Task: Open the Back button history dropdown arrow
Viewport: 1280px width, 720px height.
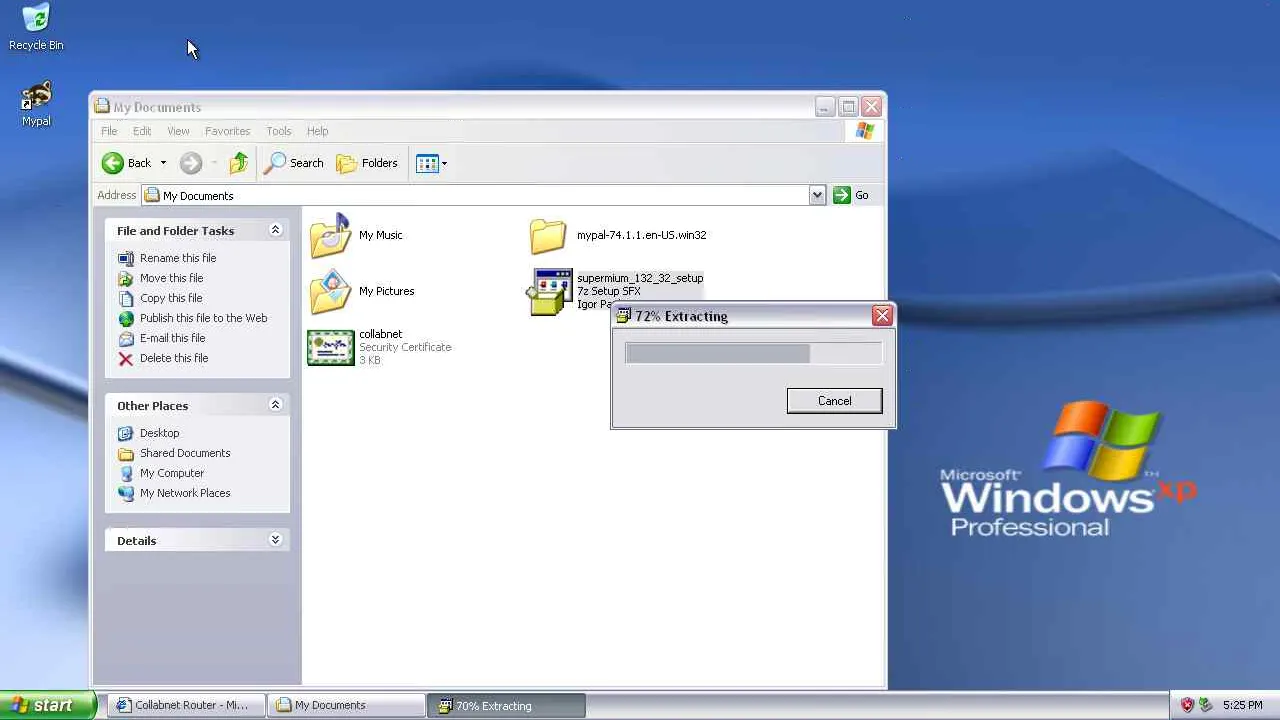Action: coord(163,163)
